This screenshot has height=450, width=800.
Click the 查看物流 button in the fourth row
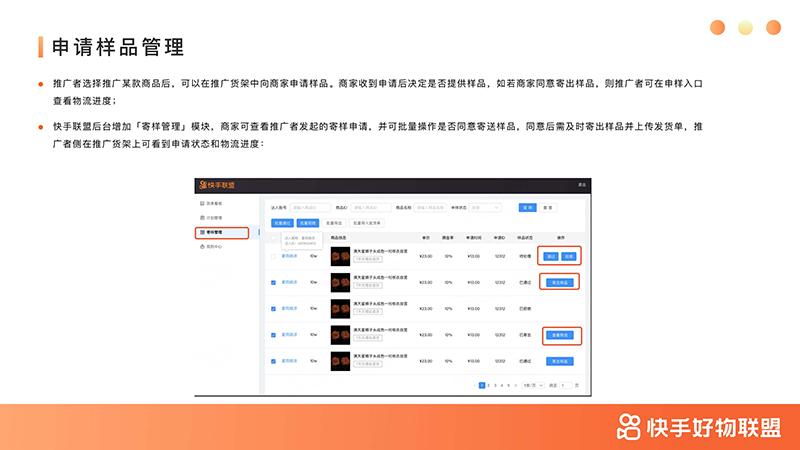point(560,334)
